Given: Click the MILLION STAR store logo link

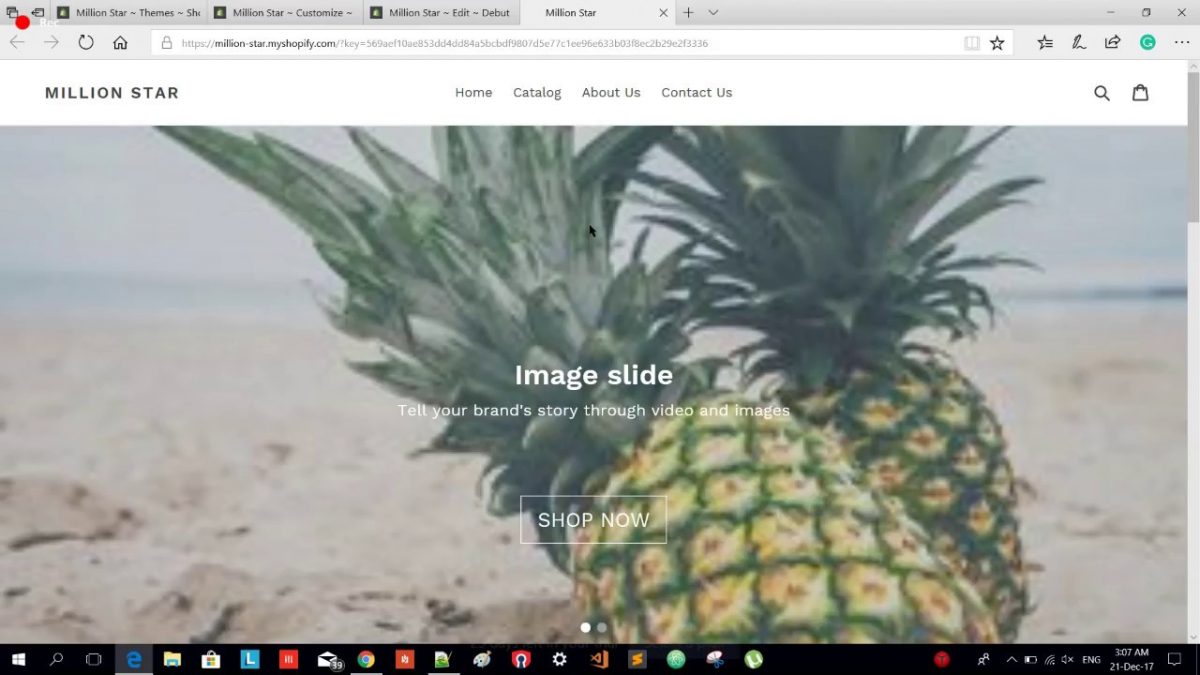Looking at the screenshot, I should click(112, 93).
